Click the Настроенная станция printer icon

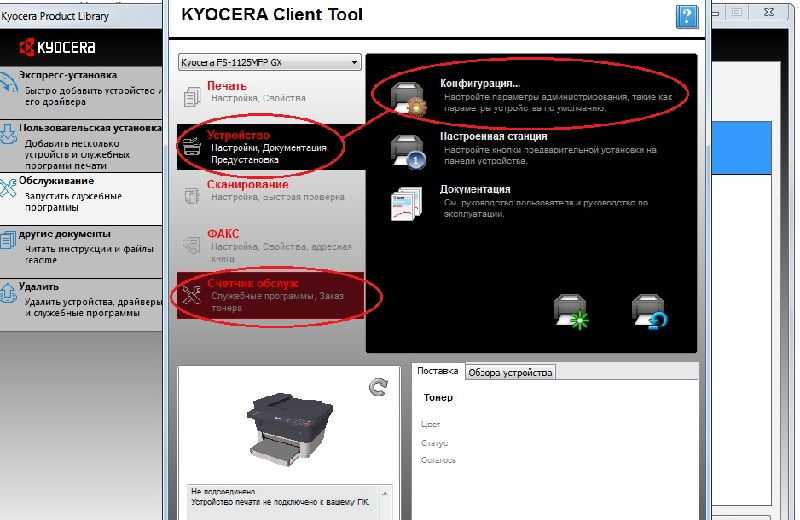(408, 152)
